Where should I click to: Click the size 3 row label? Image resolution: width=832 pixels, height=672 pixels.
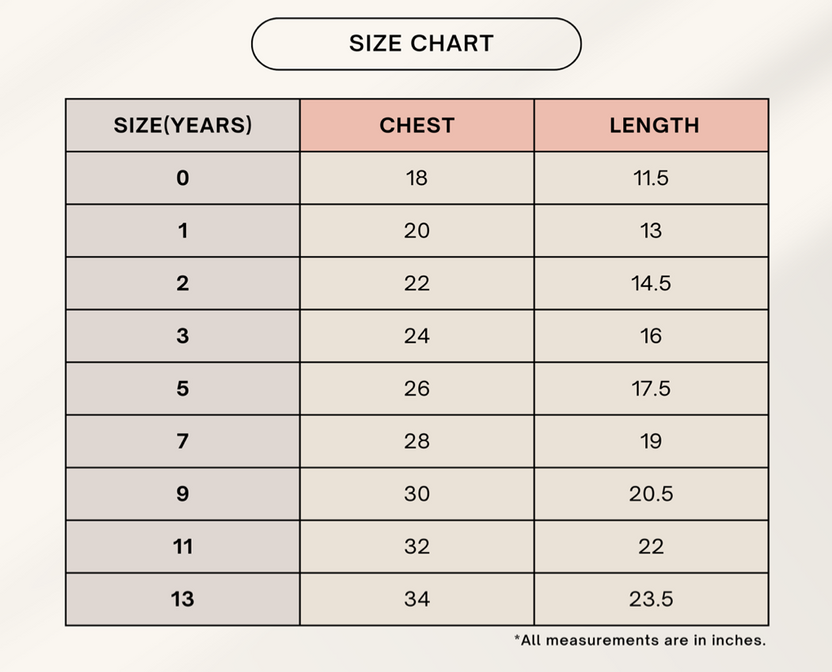183,336
